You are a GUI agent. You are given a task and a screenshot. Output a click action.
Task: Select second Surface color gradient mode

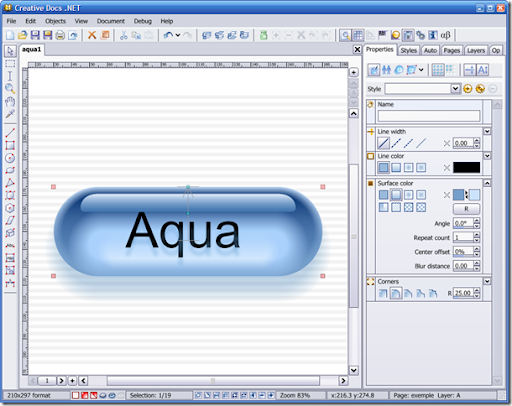(396, 195)
